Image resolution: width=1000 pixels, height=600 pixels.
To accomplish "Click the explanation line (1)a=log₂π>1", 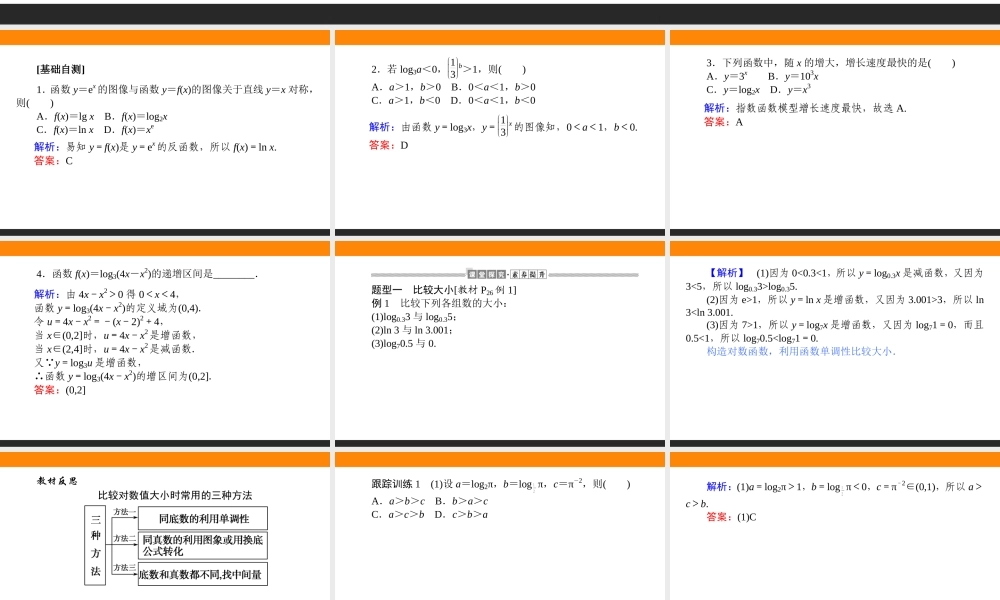I will [x=834, y=494].
